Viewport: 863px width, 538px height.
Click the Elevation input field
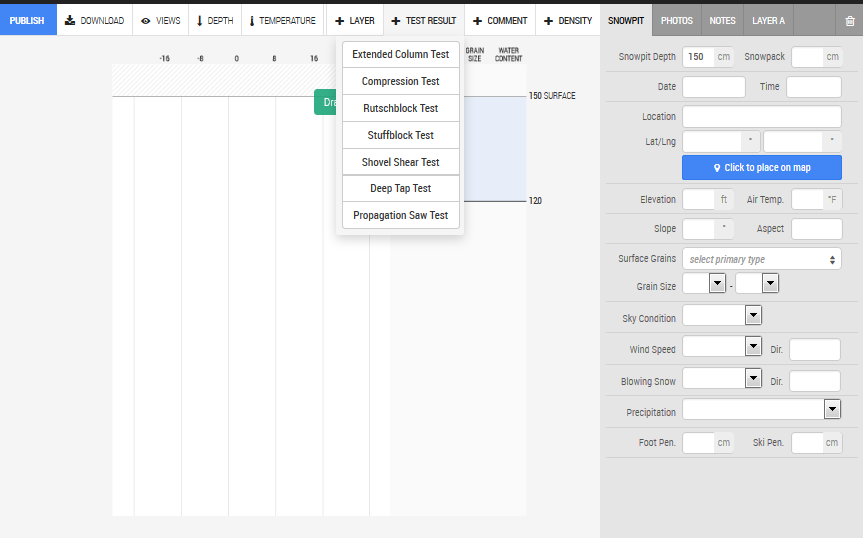(x=698, y=199)
